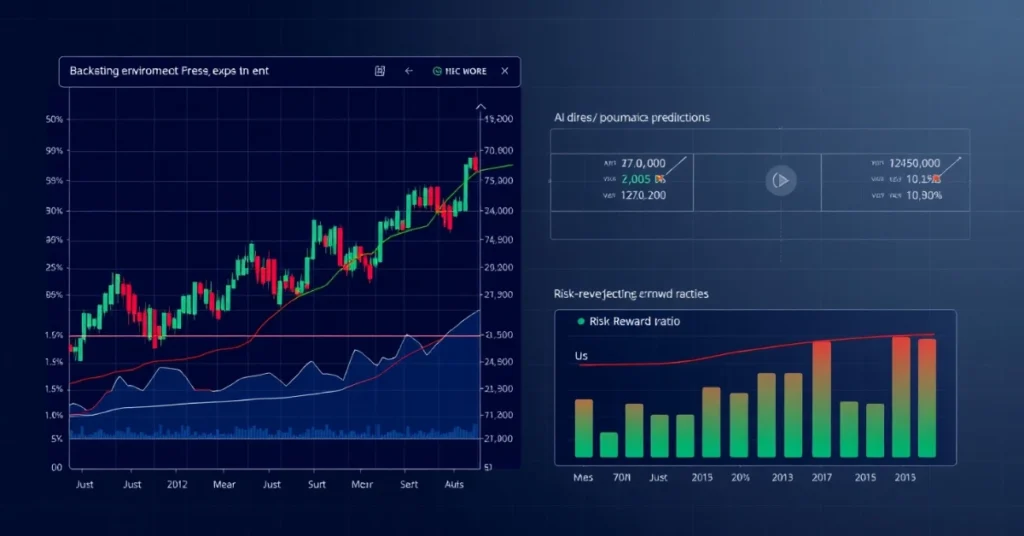Click the shortest green bar above 70fl label

coord(609,444)
